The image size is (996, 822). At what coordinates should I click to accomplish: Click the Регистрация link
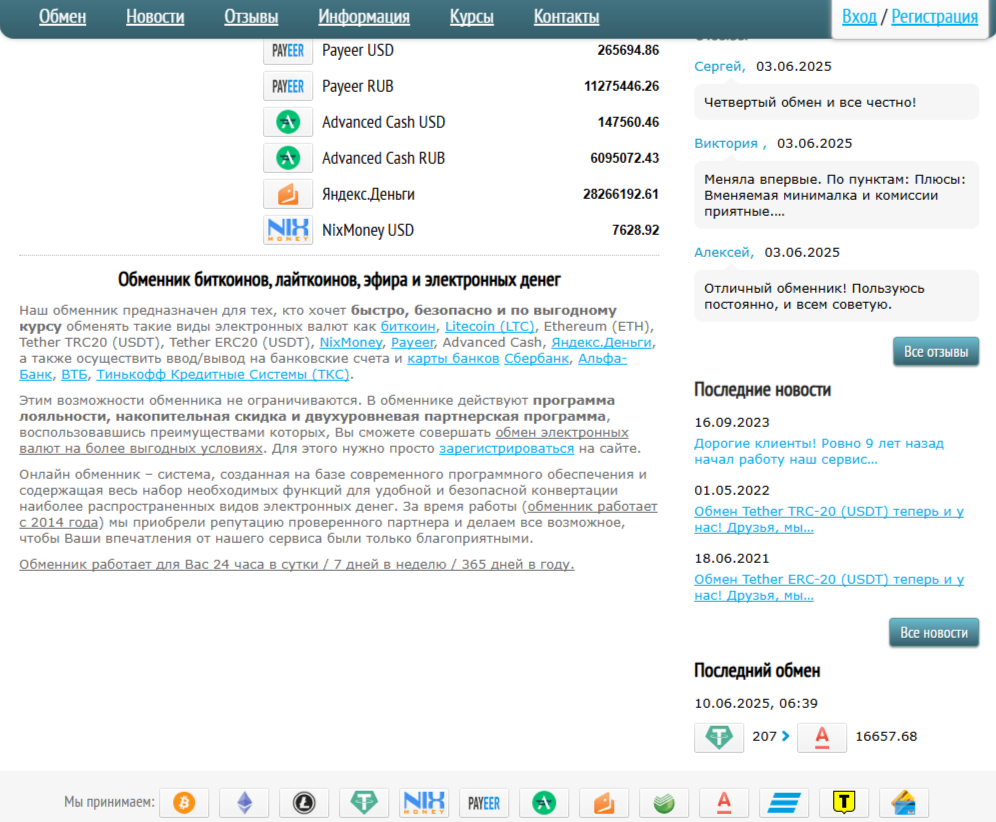click(x=934, y=17)
